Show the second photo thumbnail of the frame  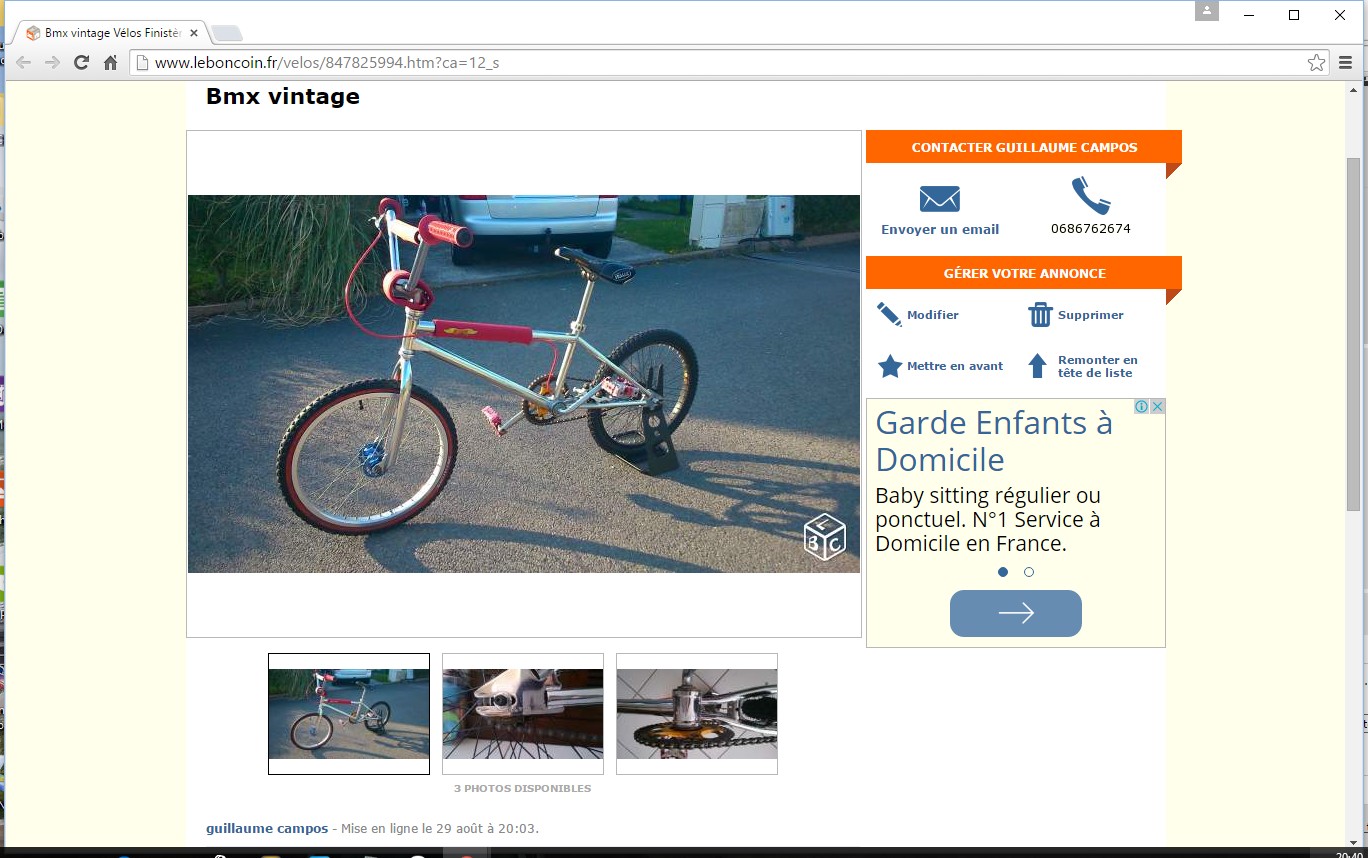(523, 714)
